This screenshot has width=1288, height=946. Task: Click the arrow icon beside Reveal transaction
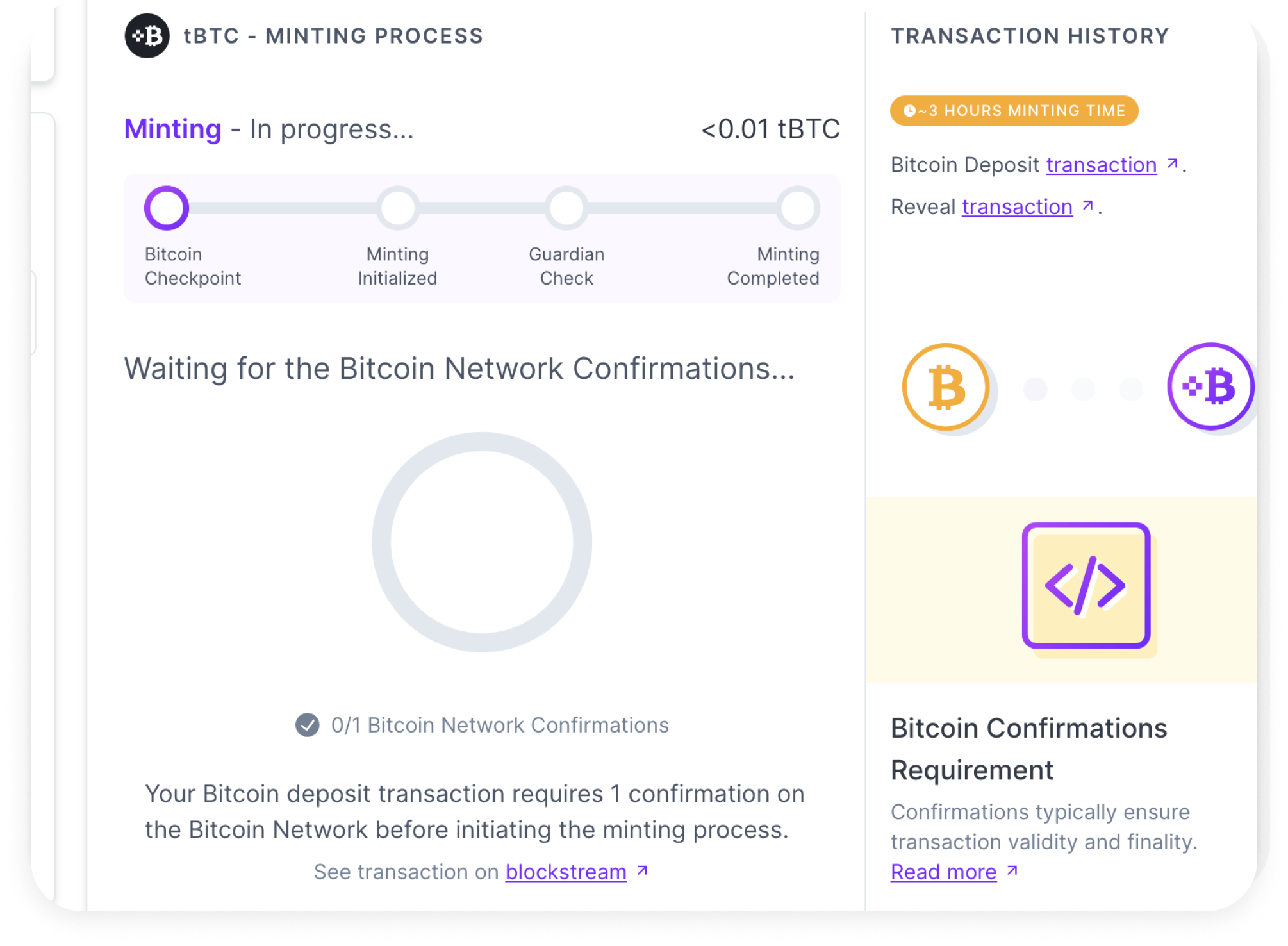tap(1087, 206)
